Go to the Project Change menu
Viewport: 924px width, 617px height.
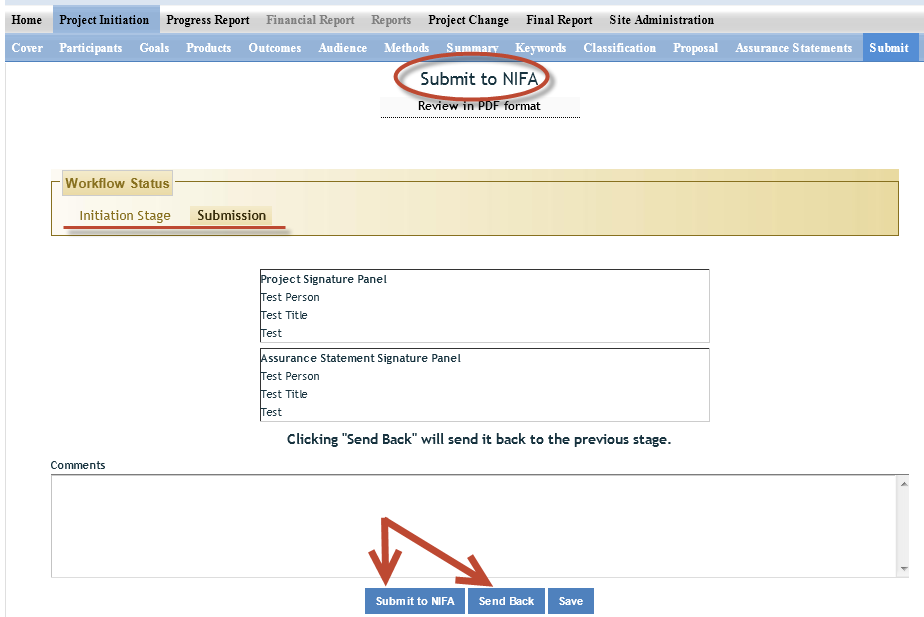[x=468, y=20]
